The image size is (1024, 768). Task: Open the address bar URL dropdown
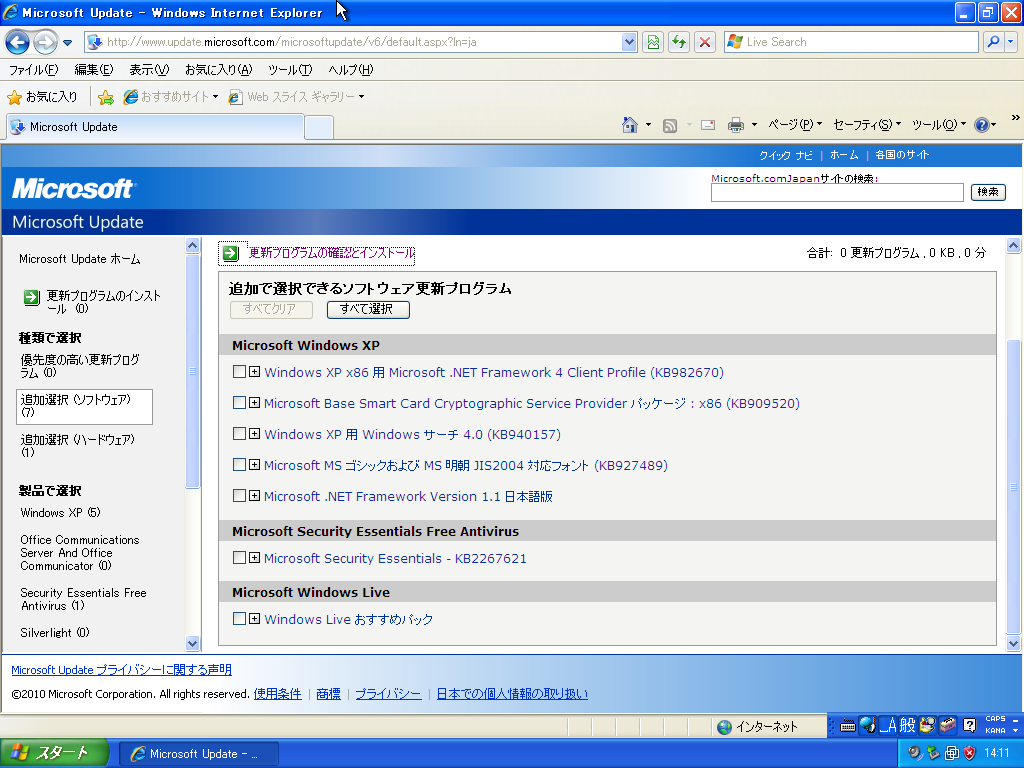click(629, 42)
